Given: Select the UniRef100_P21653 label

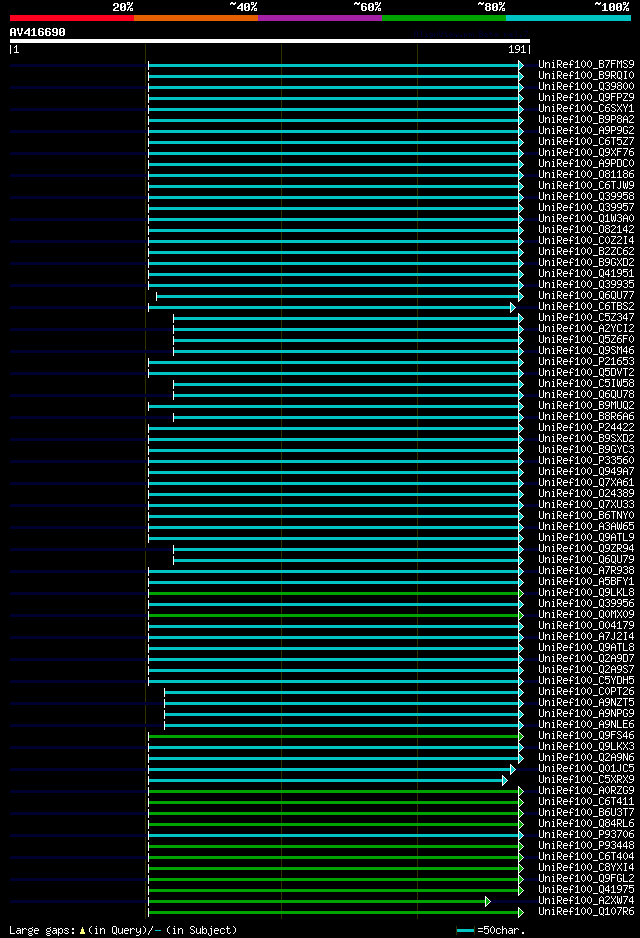Looking at the screenshot, I should pyautogui.click(x=586, y=361).
